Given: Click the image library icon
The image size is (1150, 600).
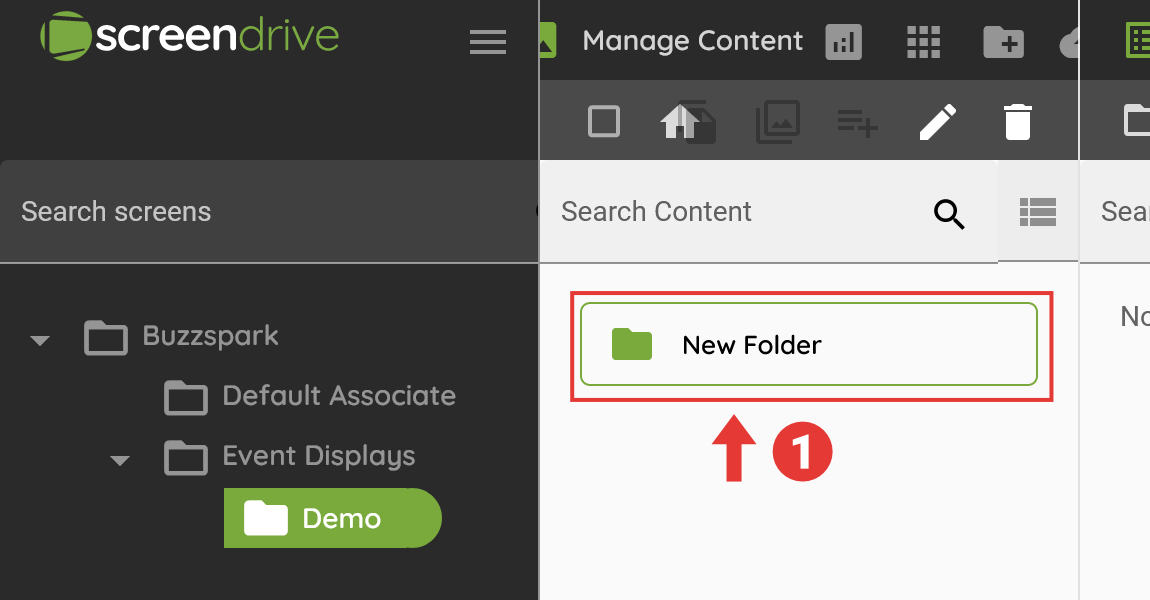Looking at the screenshot, I should pyautogui.click(x=777, y=122).
